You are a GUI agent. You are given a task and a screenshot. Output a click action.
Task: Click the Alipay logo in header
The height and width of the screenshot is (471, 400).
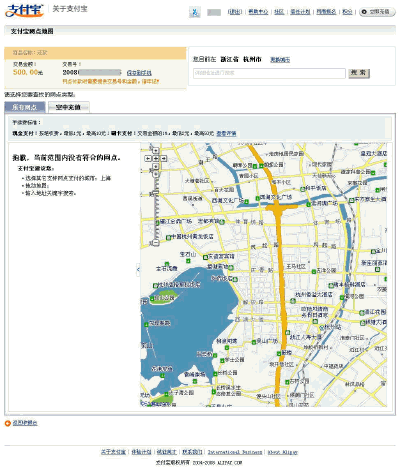(25, 11)
